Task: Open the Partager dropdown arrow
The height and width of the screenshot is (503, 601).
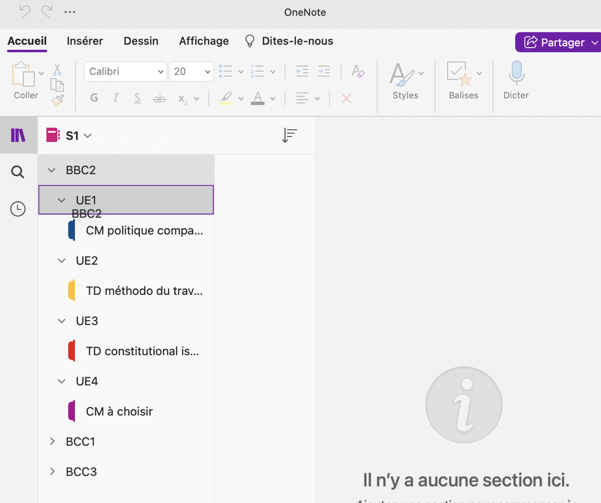Action: tap(594, 43)
